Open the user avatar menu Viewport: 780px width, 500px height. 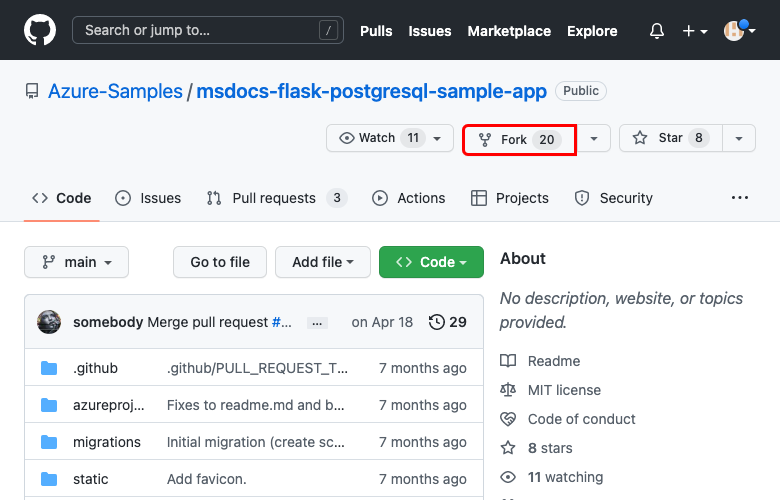[x=739, y=31]
